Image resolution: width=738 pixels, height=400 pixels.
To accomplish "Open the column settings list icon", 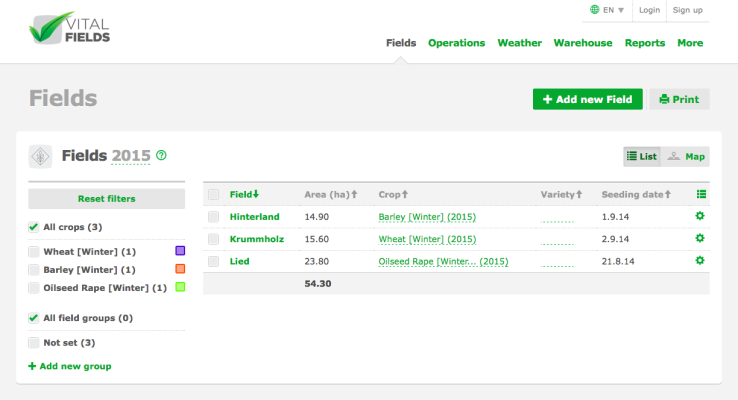I will pos(701,194).
